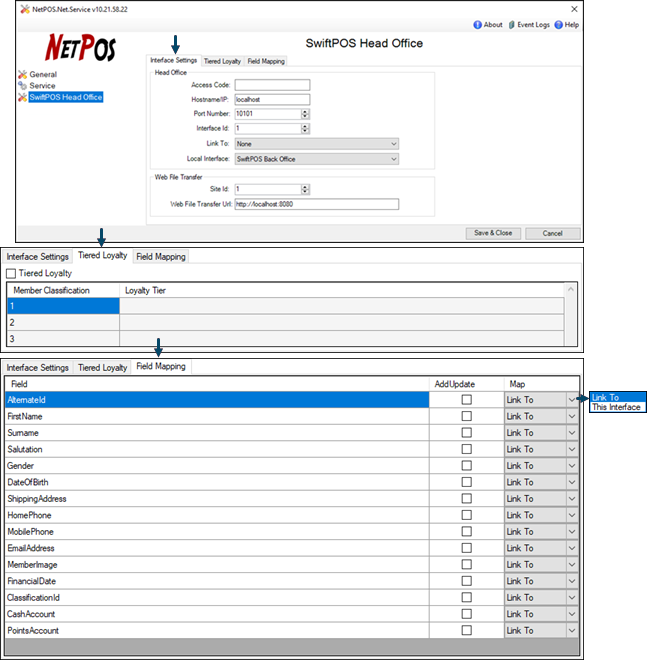Select Tiered Loyalty tab in middle panel

click(103, 255)
